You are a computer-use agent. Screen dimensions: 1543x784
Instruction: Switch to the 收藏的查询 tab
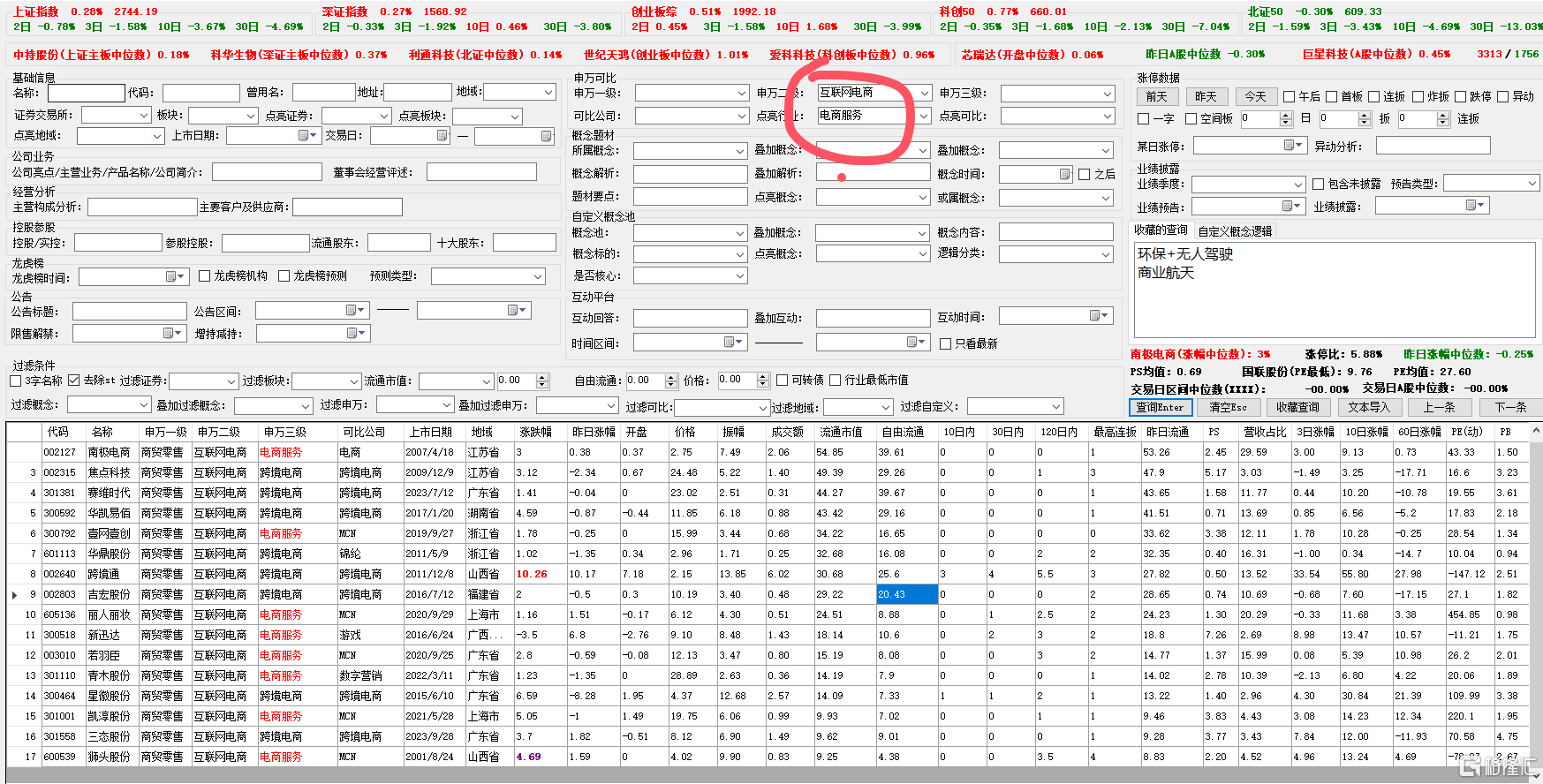1161,230
